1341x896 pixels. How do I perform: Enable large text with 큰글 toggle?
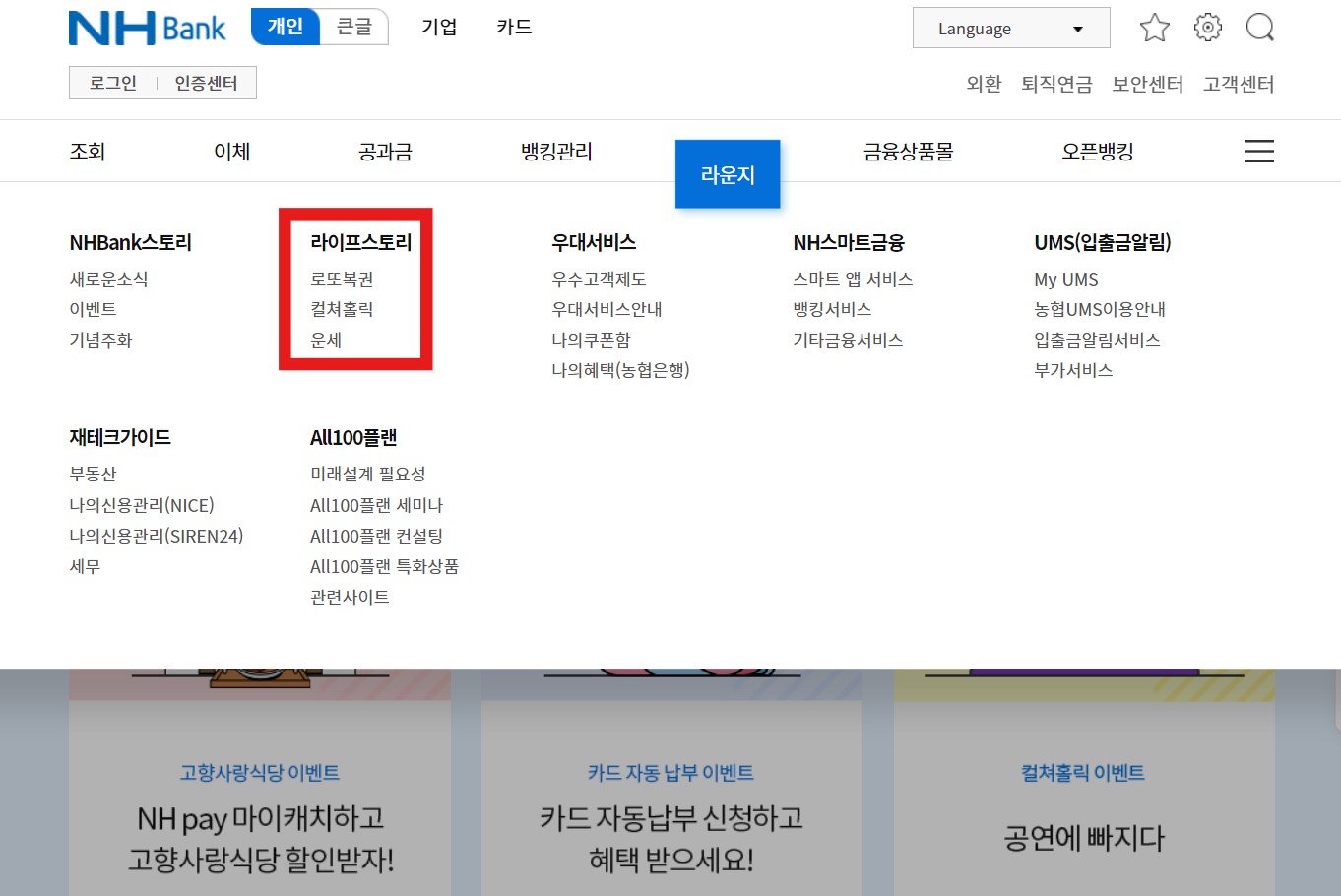(x=353, y=27)
